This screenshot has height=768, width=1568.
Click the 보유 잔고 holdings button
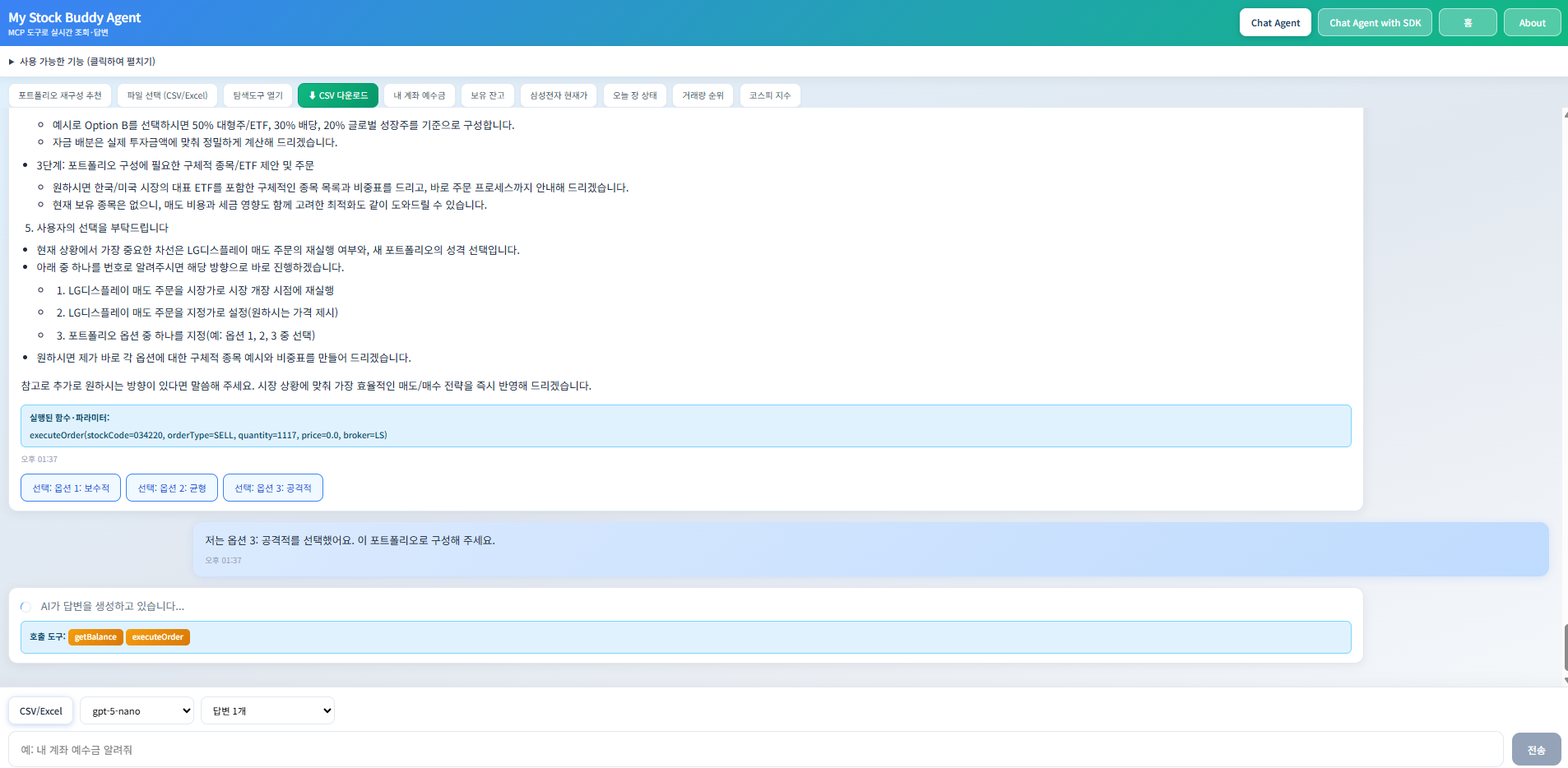(x=487, y=95)
